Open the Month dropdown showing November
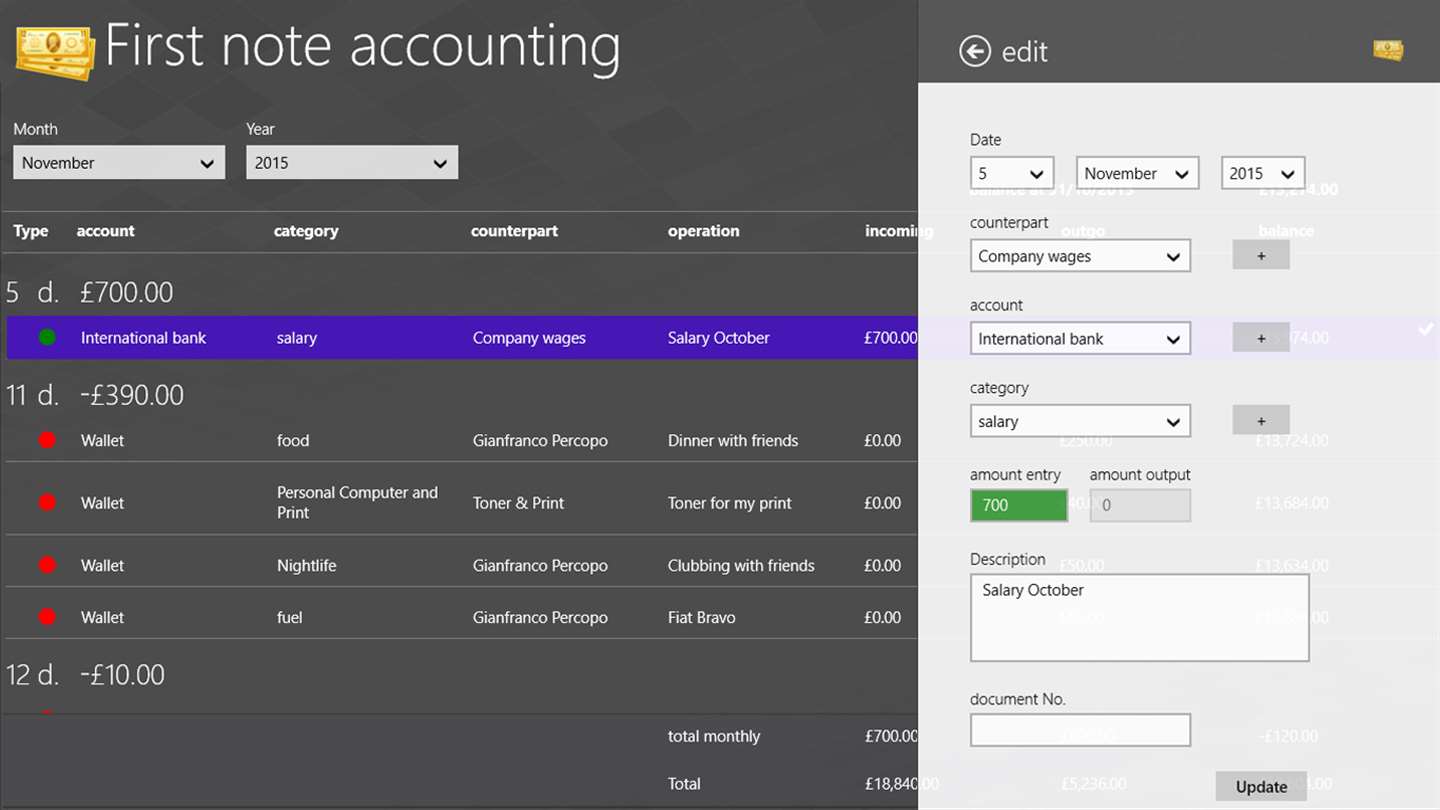Screen dimensions: 1440x810 (x=119, y=163)
